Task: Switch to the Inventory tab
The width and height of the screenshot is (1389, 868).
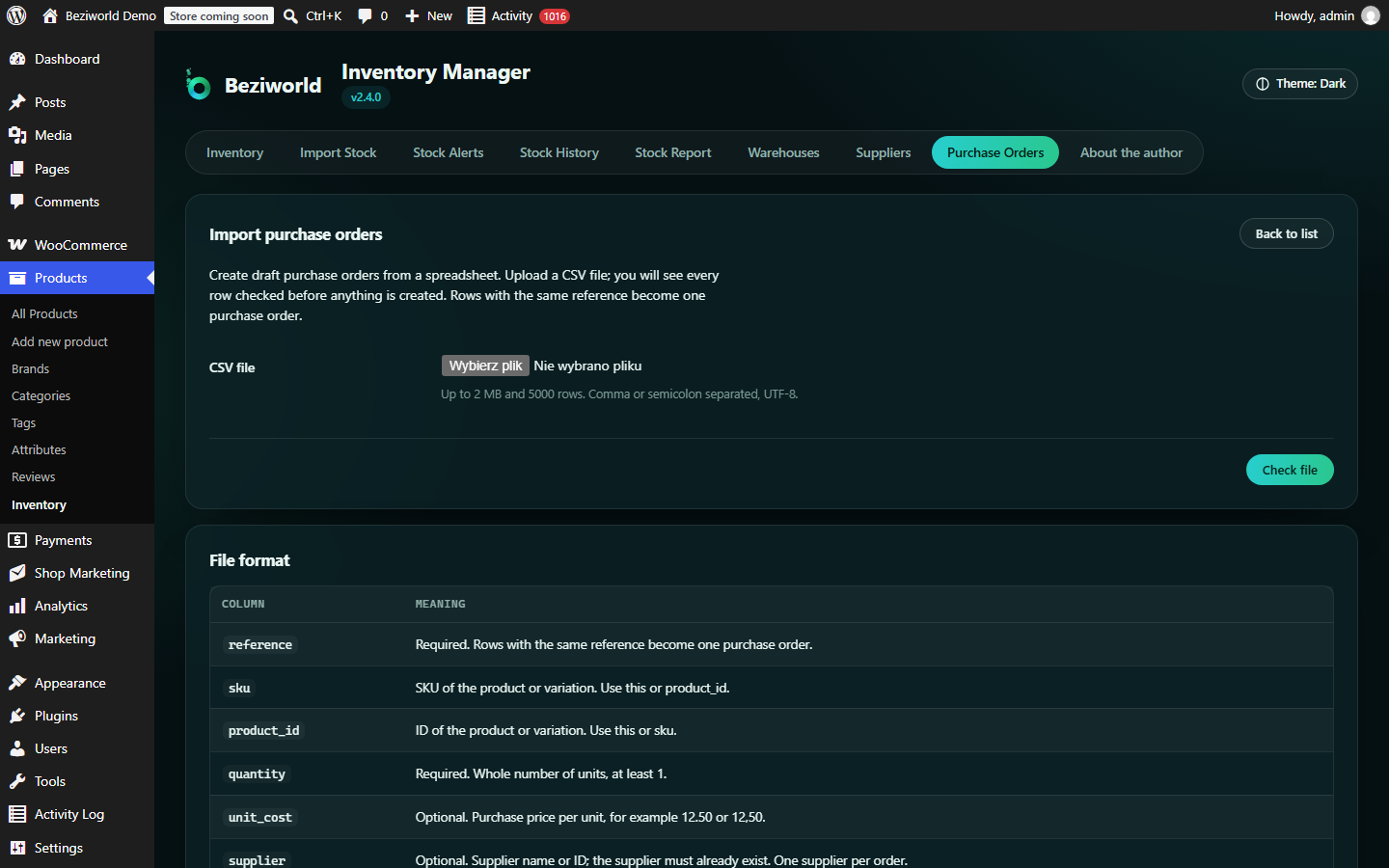Action: 234,152
